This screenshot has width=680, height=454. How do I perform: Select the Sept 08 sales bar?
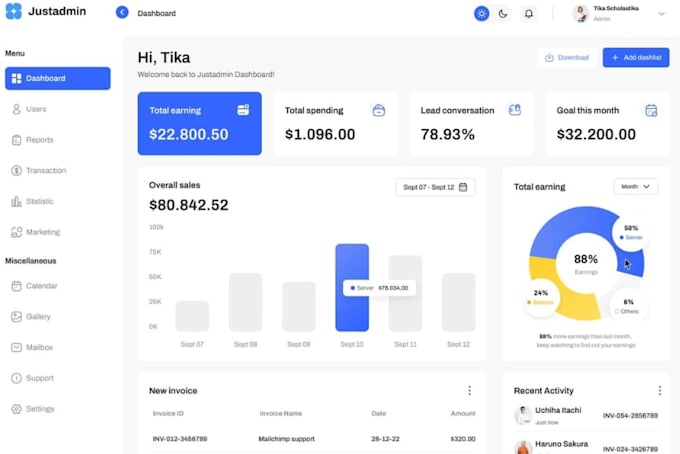[245, 302]
